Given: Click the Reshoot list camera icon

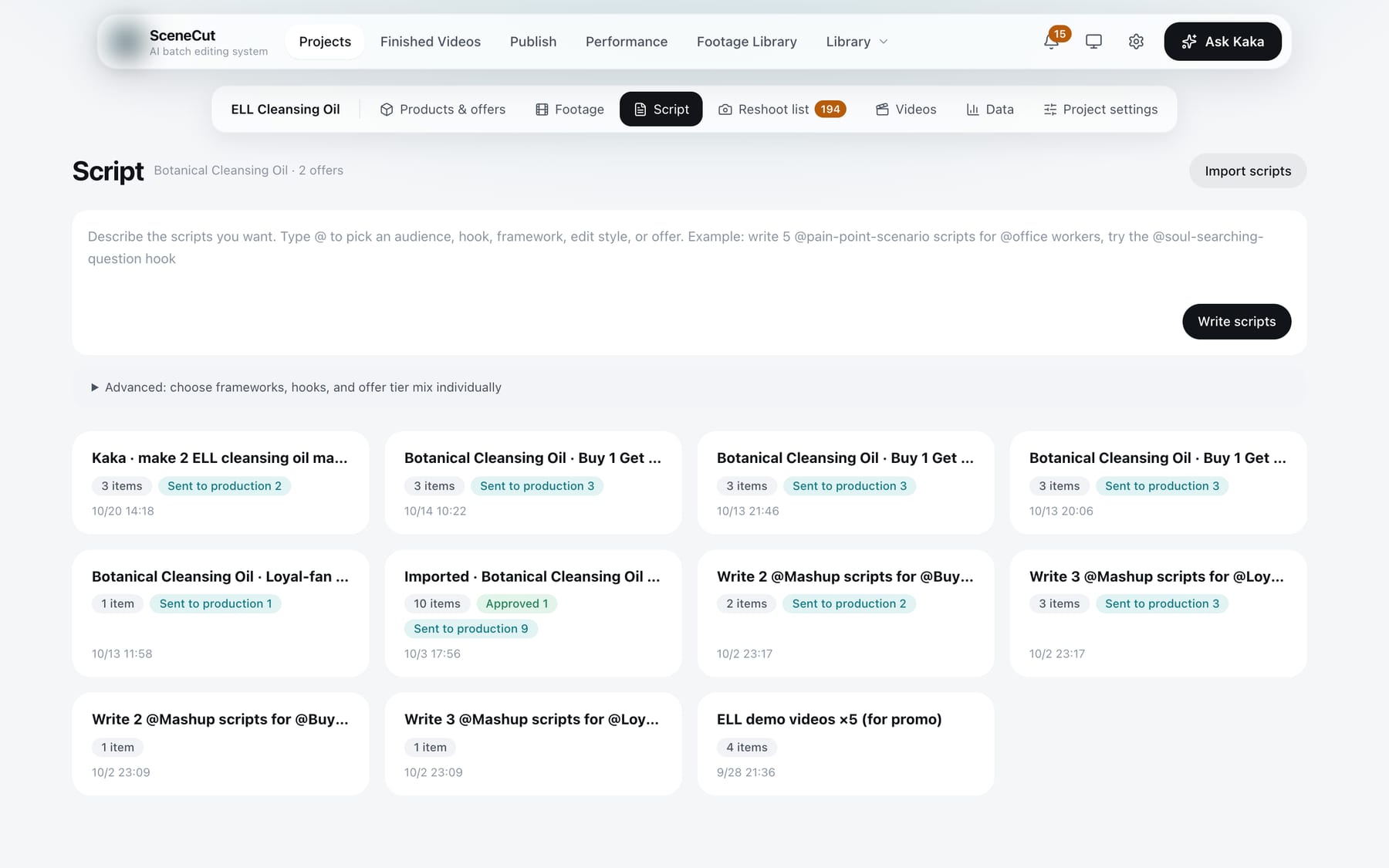Looking at the screenshot, I should [x=725, y=110].
